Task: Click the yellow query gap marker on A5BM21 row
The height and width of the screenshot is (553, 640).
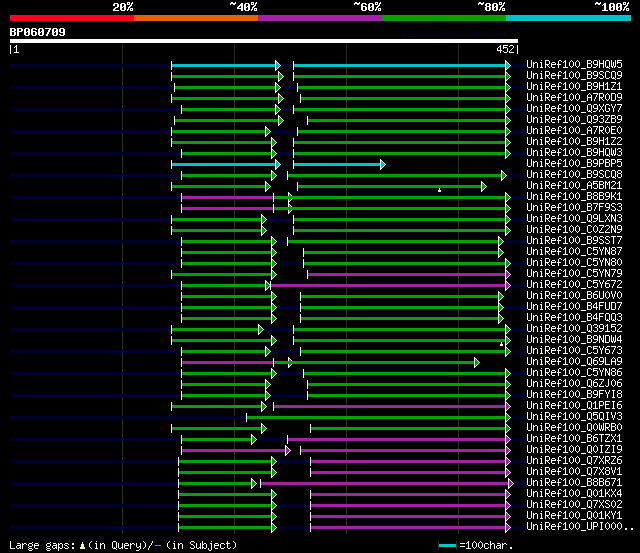Action: [x=440, y=190]
